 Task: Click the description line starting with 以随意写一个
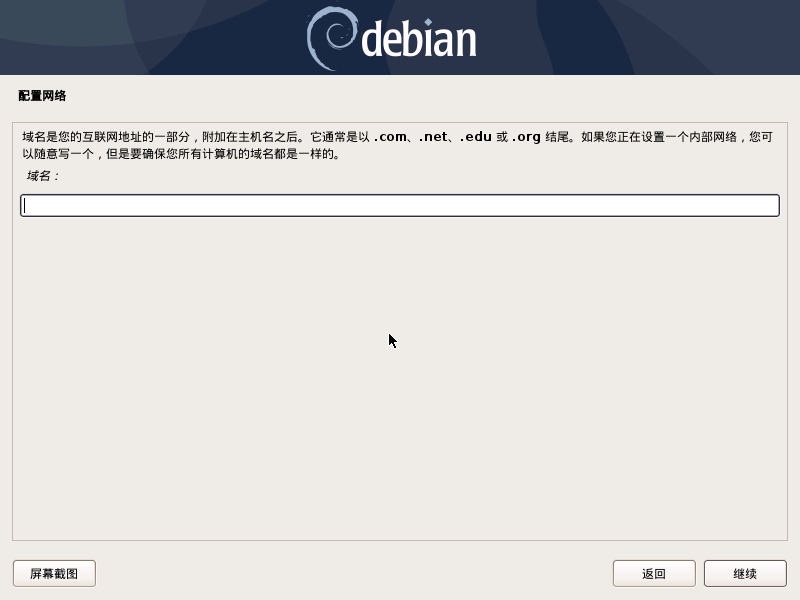[x=181, y=154]
